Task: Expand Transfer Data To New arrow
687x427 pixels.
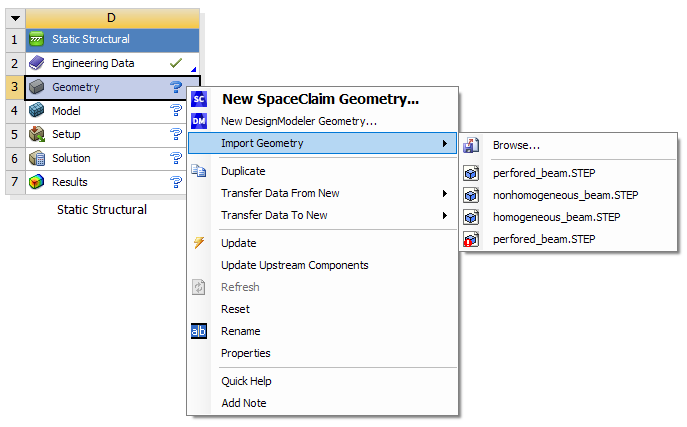Action: [x=445, y=215]
